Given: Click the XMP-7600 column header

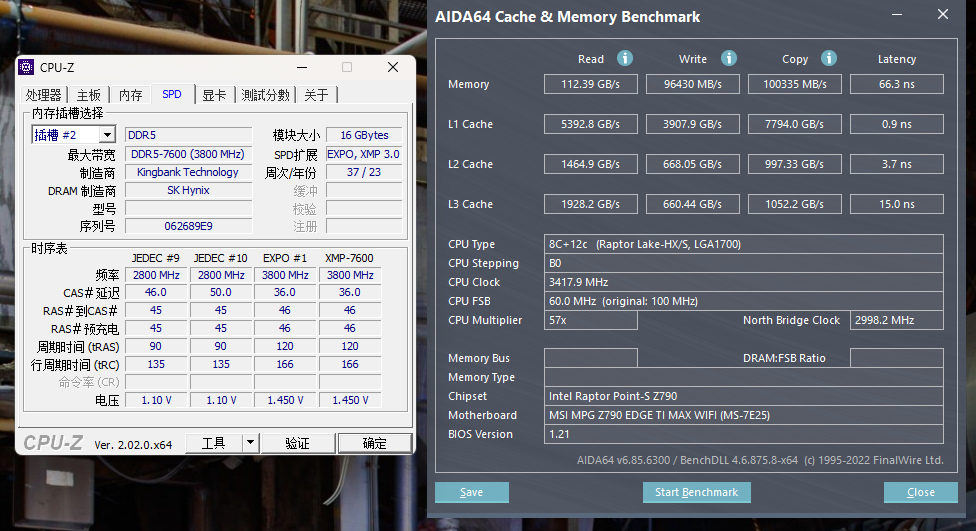Looking at the screenshot, I should coord(349,258).
